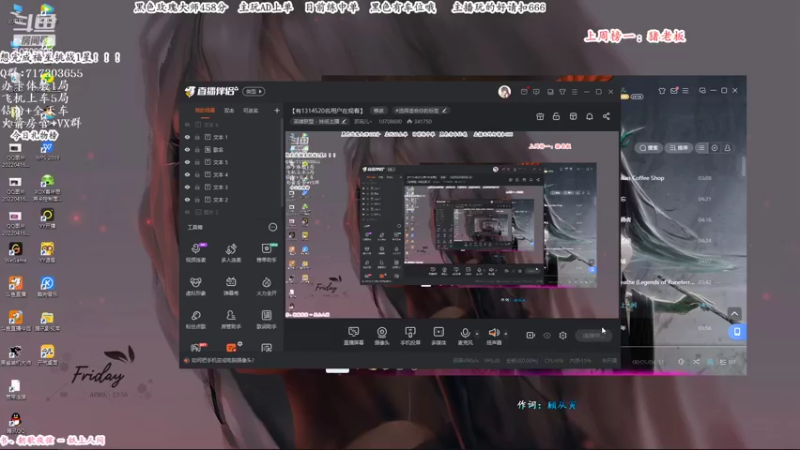The height and width of the screenshot is (450, 800).
Task: Show the hidden 文本 6 layer
Action: pos(187,124)
